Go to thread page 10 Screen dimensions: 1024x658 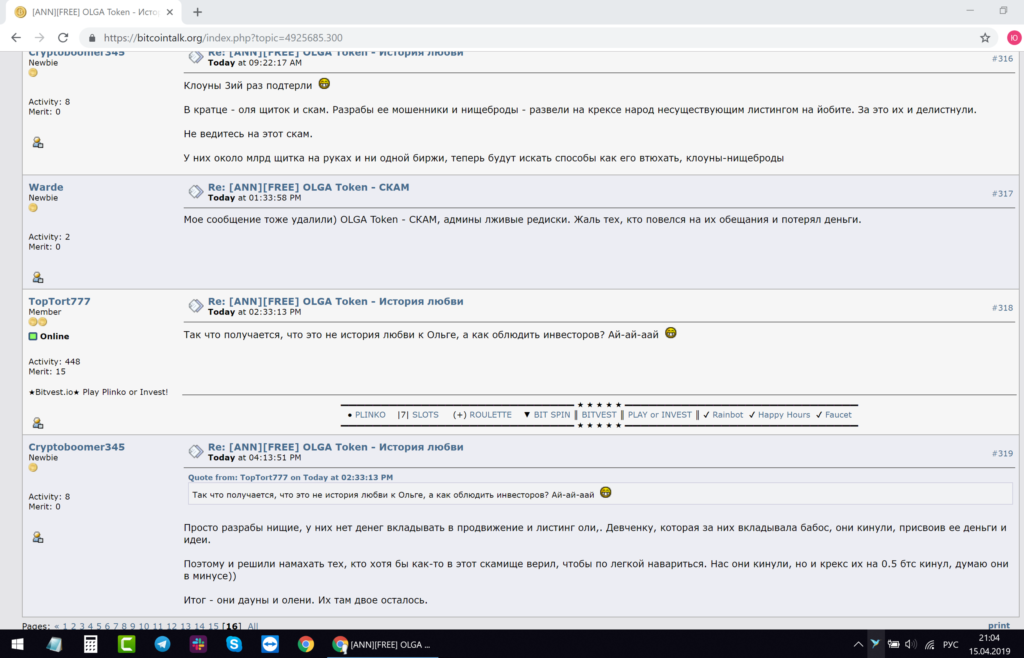[x=144, y=626]
